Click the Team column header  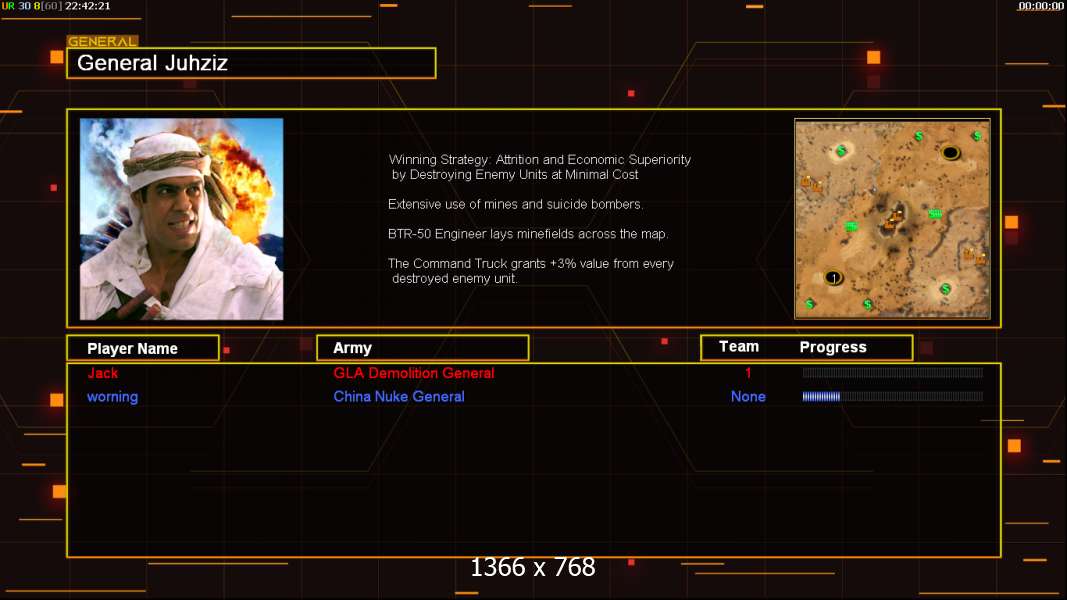(739, 347)
